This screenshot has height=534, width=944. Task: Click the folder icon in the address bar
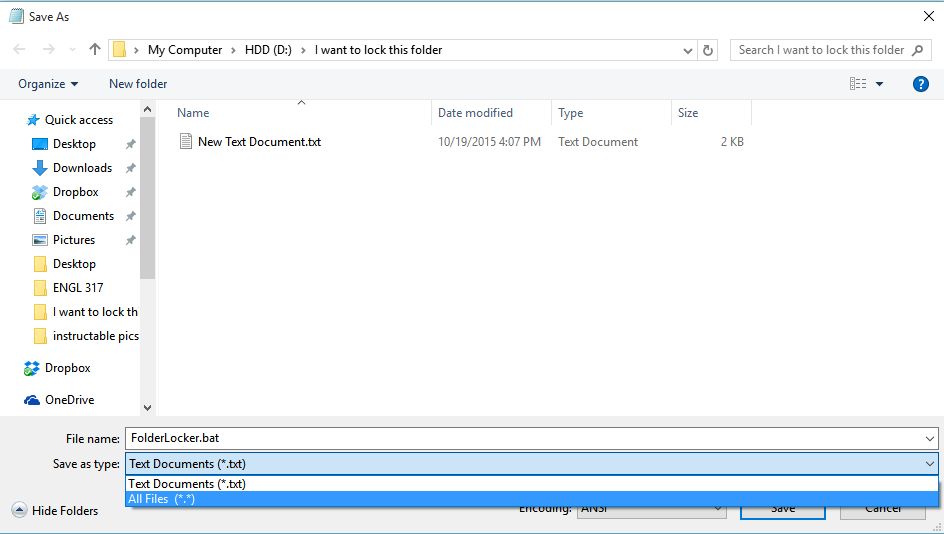120,49
